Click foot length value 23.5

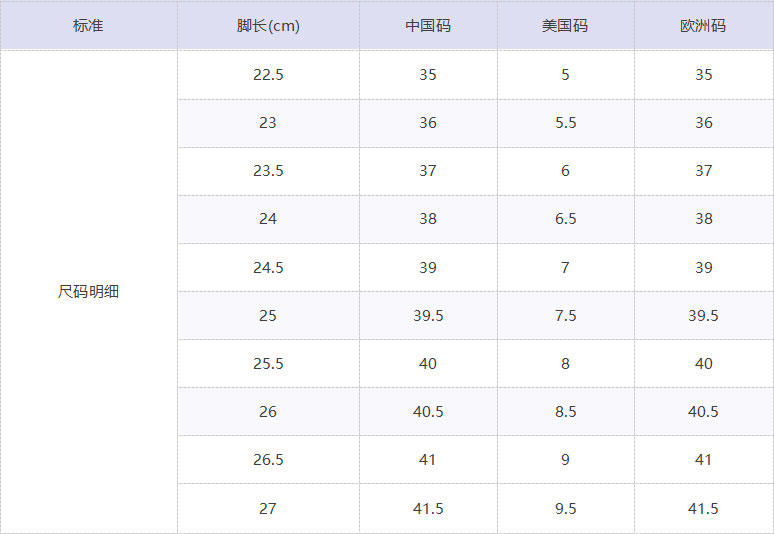pyautogui.click(x=268, y=171)
